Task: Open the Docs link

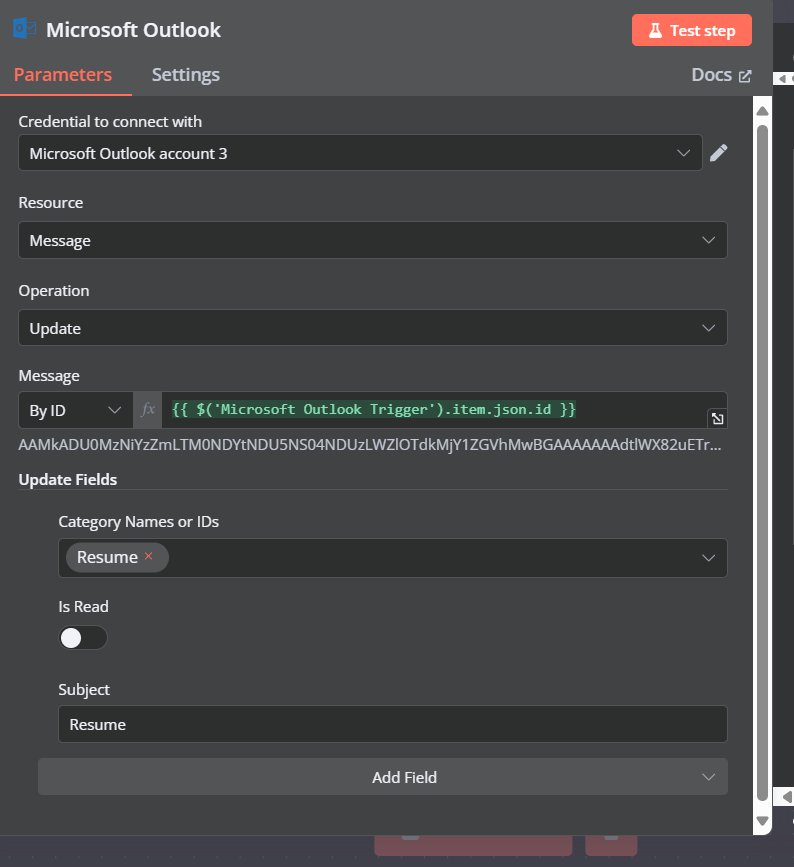Action: coord(721,75)
